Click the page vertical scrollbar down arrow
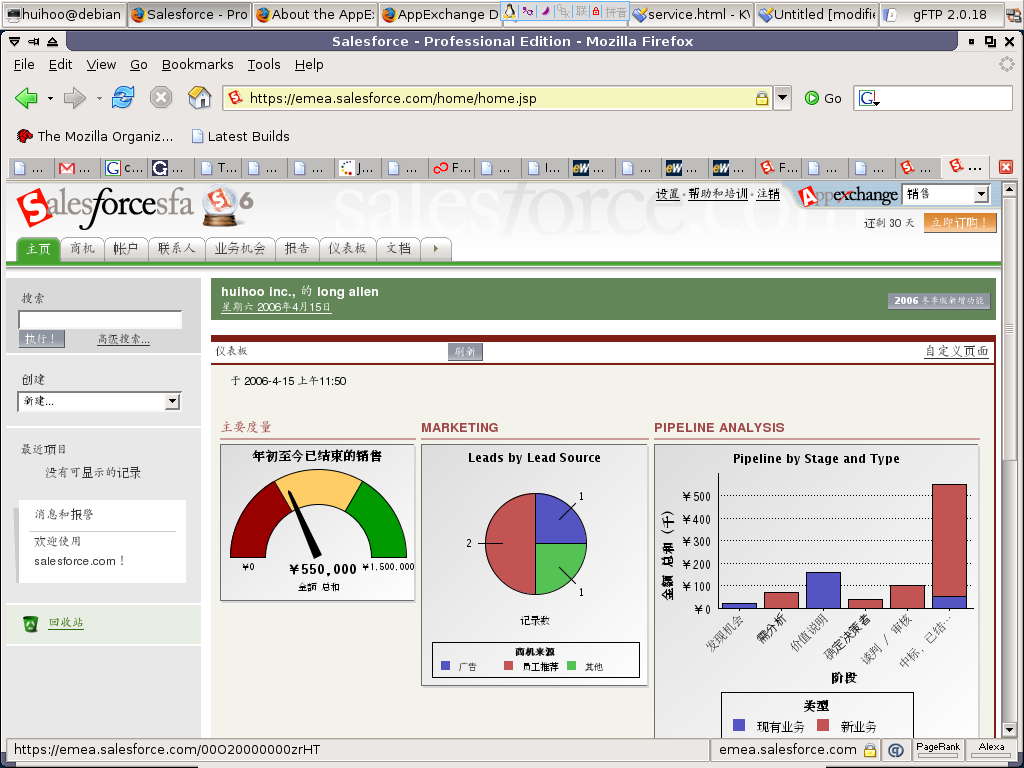This screenshot has height=768, width=1024. coord(1008,730)
